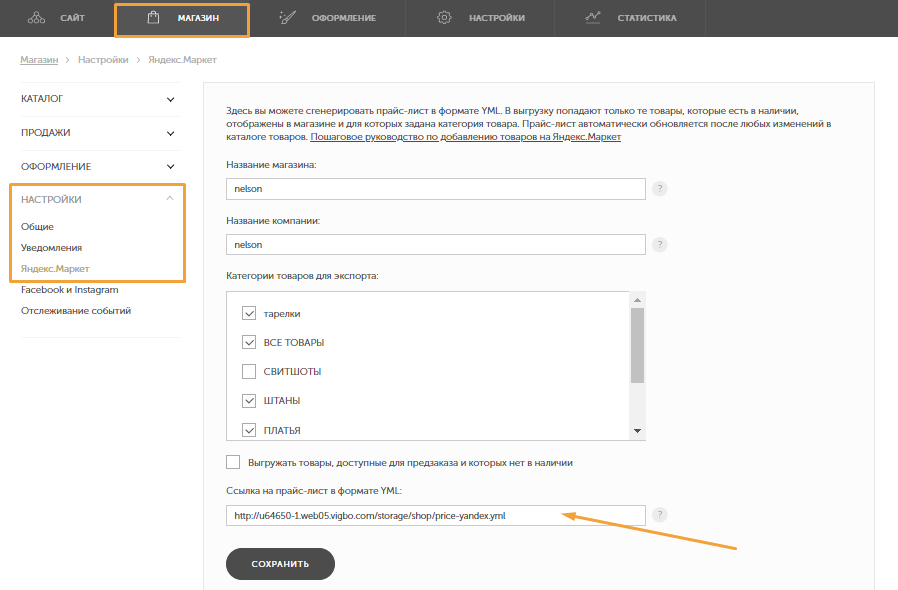Click the Настройки gear icon
Image resolution: width=898 pixels, height=590 pixels.
pos(445,18)
